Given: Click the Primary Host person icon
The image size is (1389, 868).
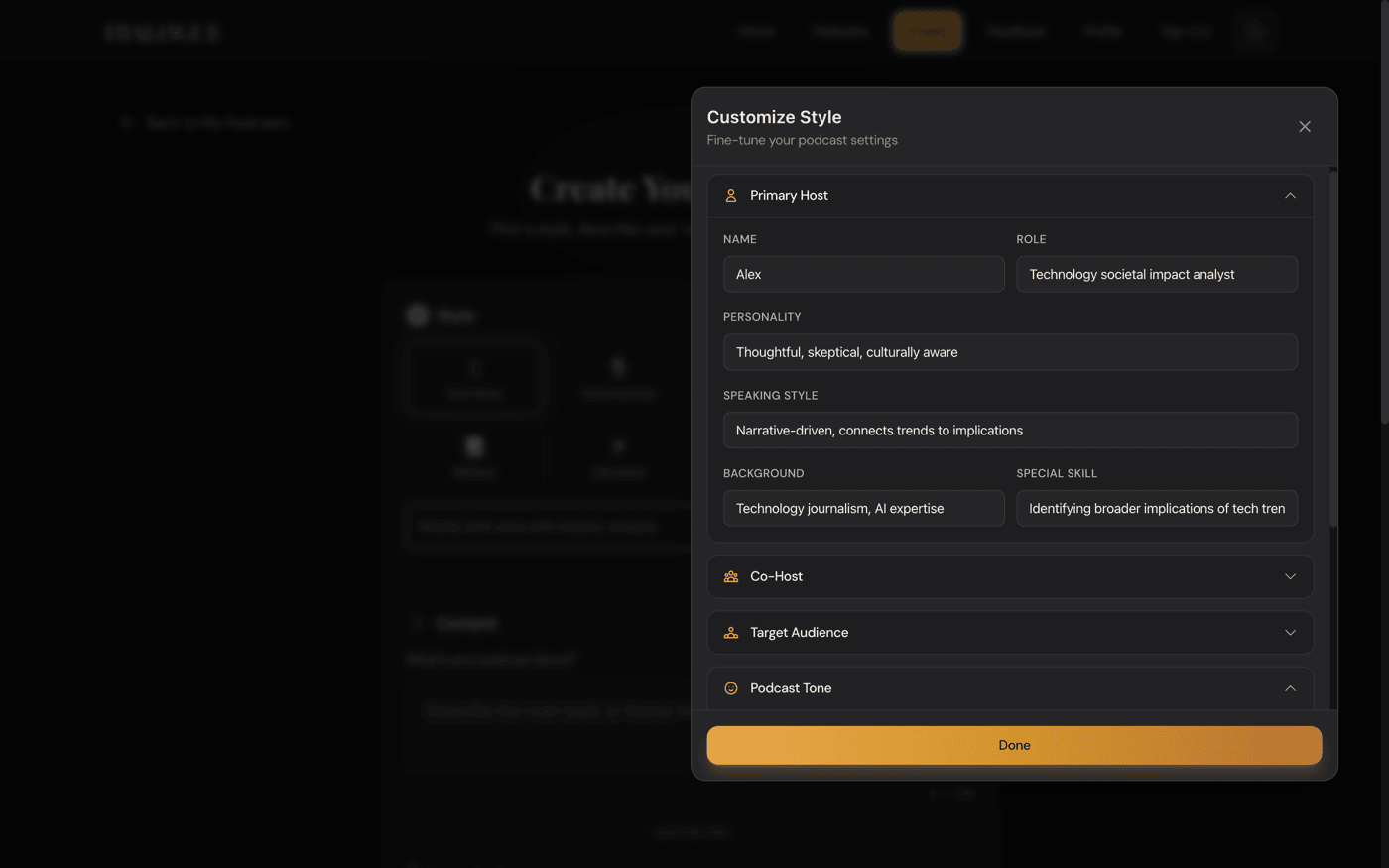Looking at the screenshot, I should 731,196.
